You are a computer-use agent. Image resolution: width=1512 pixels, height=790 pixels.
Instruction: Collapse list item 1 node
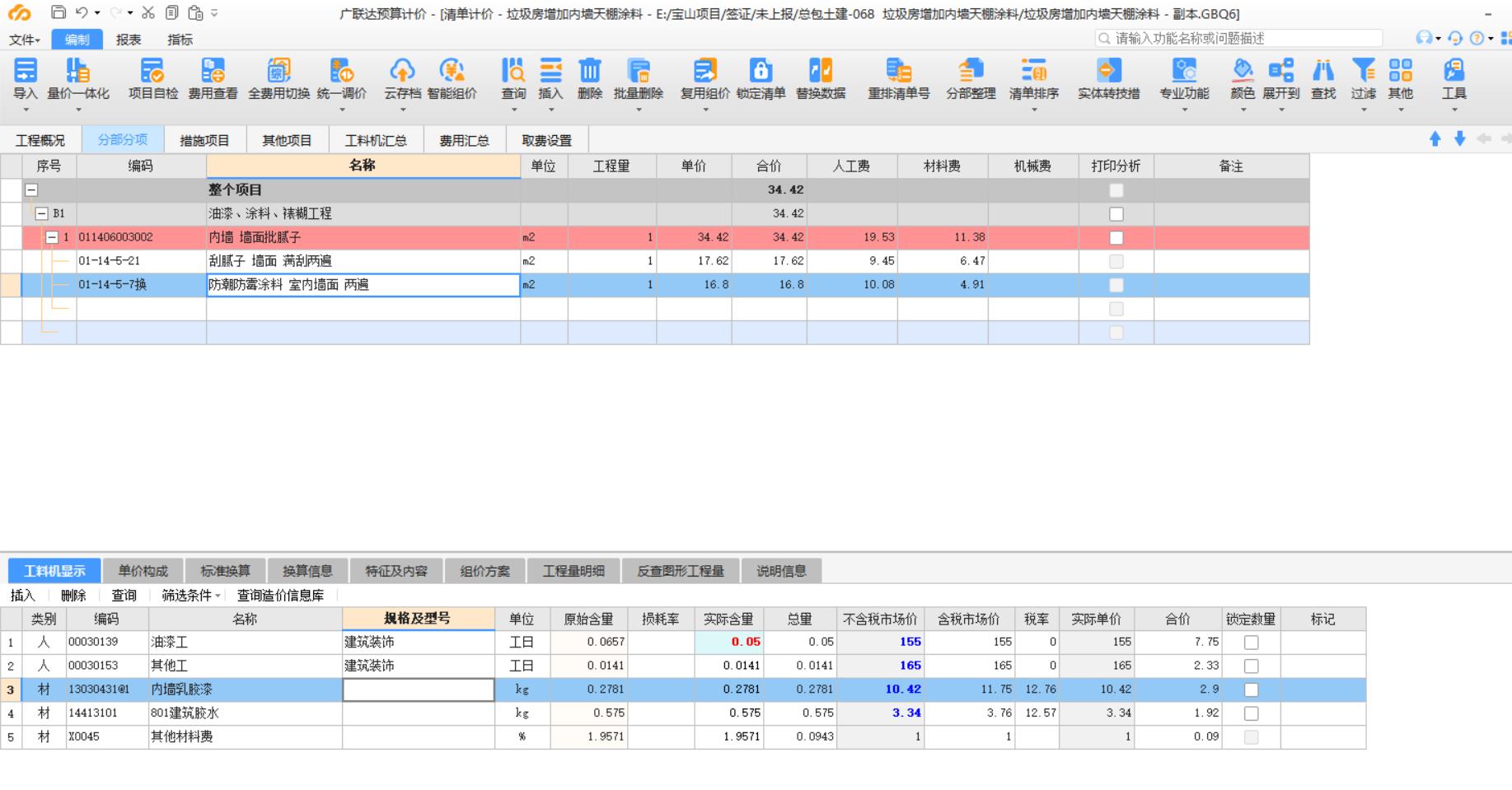tap(52, 238)
